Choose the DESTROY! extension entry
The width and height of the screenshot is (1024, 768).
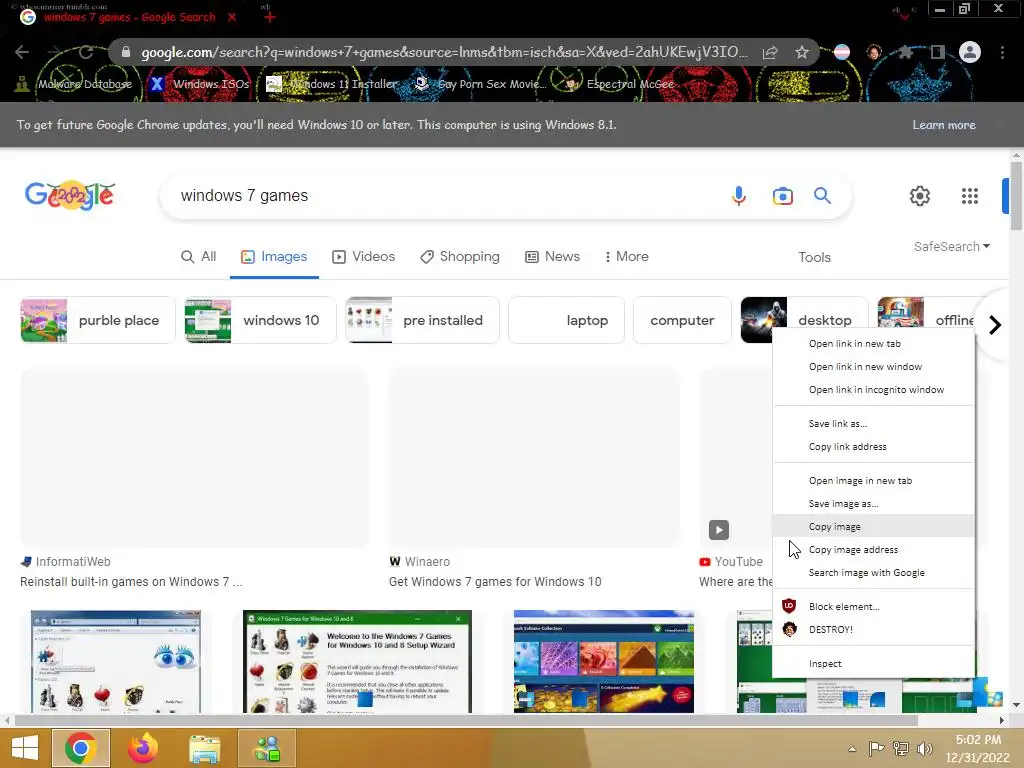(873, 629)
